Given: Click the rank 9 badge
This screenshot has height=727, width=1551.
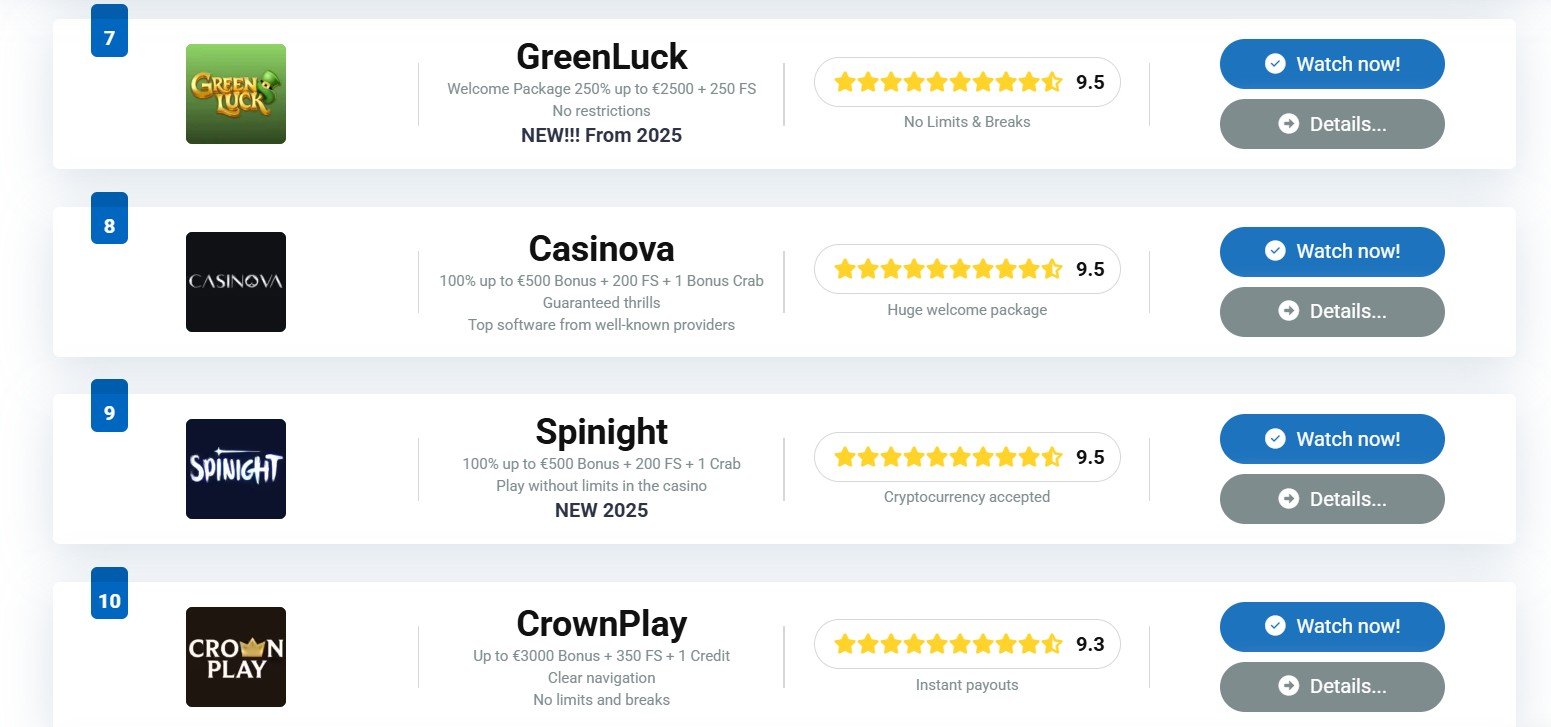Looking at the screenshot, I should 109,406.
